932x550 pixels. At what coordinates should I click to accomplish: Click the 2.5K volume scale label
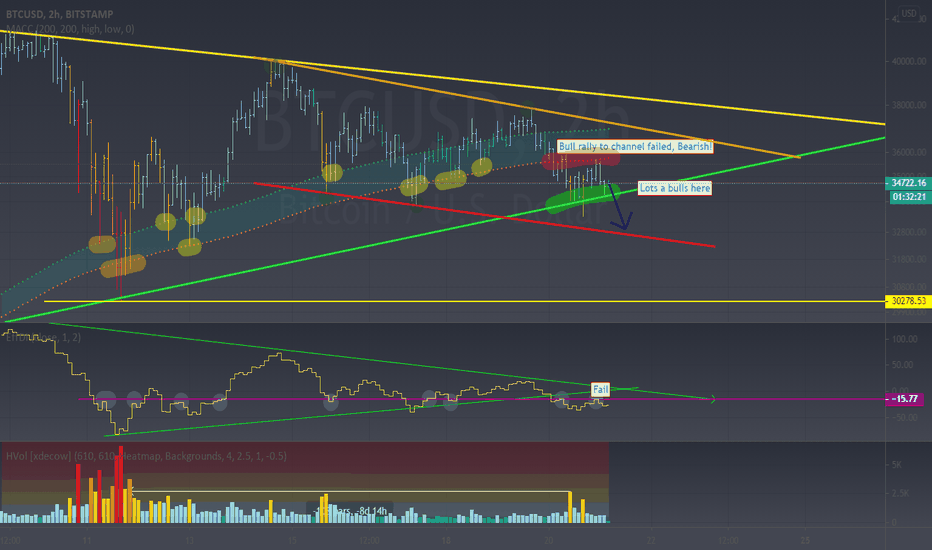(900, 493)
